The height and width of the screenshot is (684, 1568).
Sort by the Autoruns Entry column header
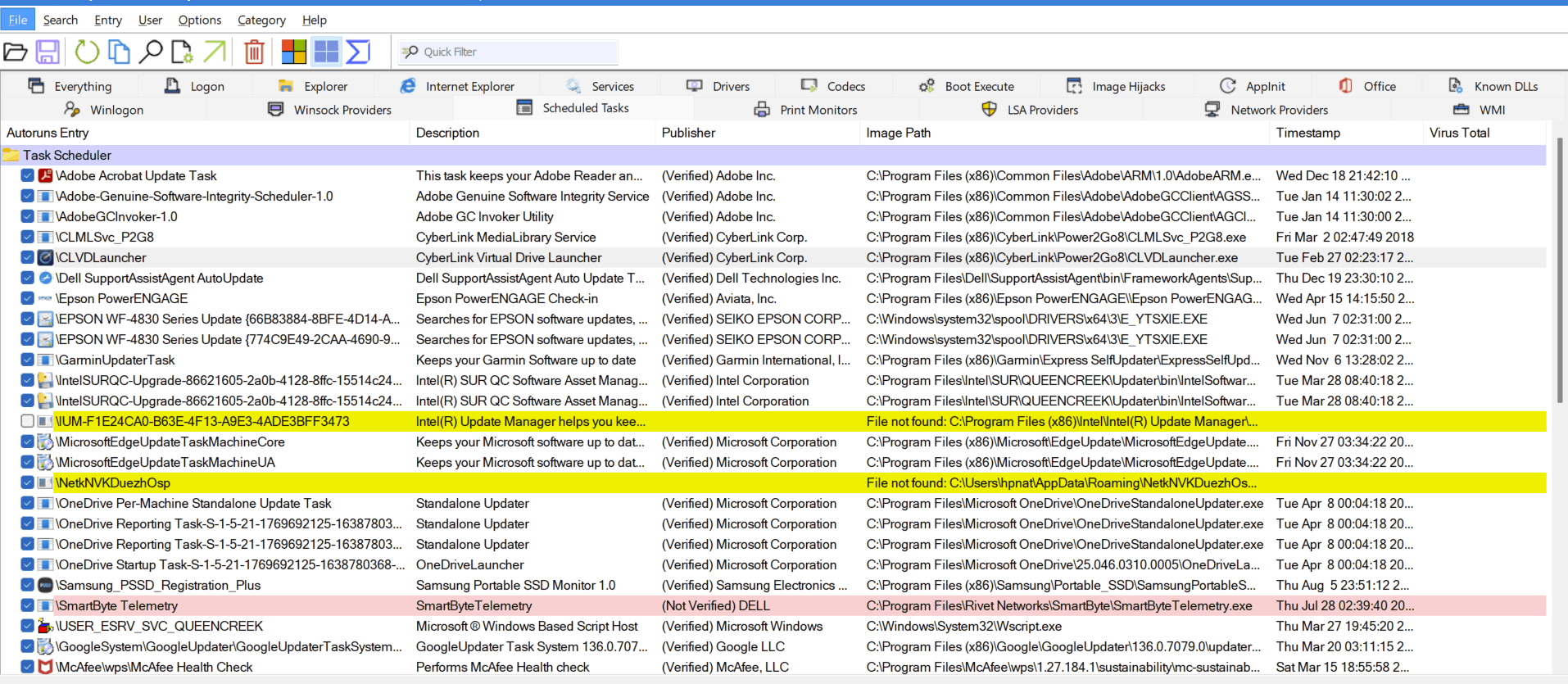point(205,133)
